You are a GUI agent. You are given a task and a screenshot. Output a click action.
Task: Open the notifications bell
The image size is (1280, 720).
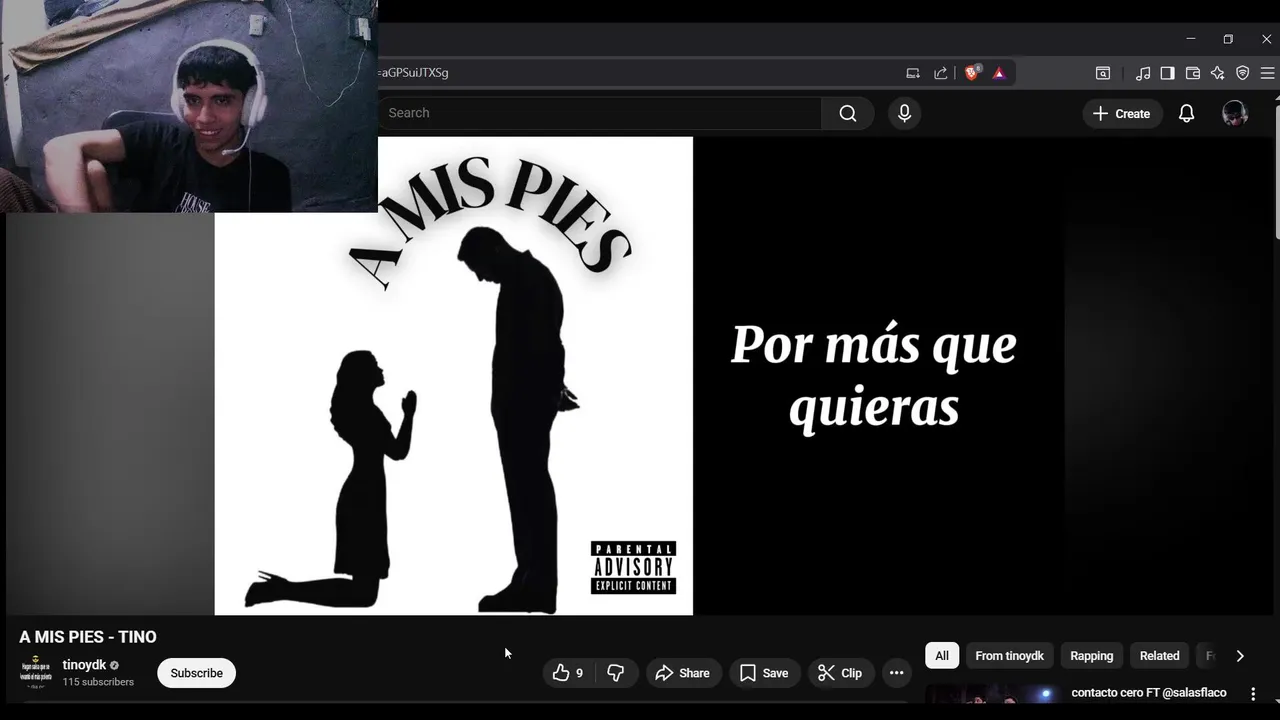tap(1186, 113)
